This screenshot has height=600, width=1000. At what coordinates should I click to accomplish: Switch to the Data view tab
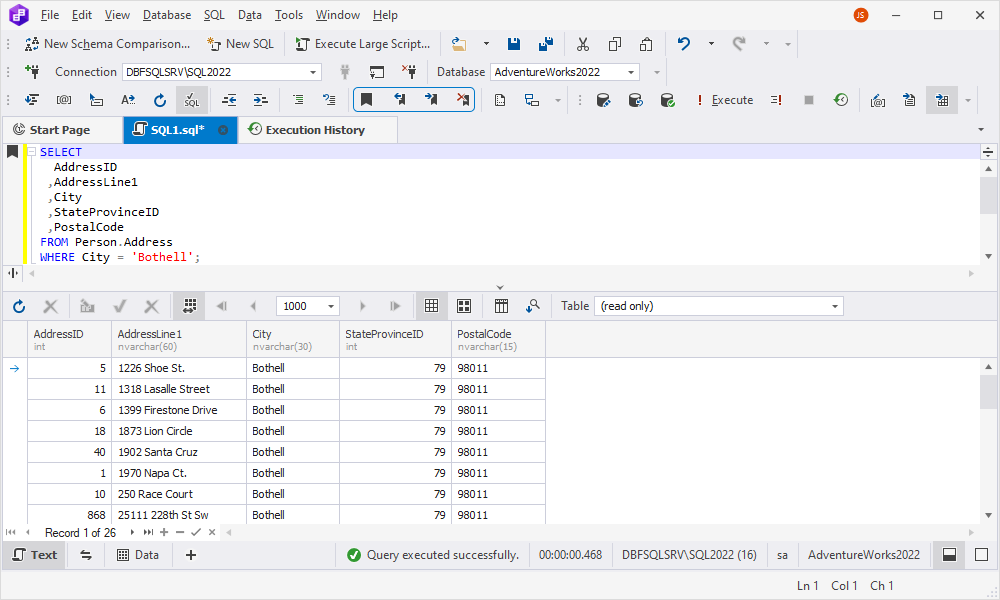point(138,555)
